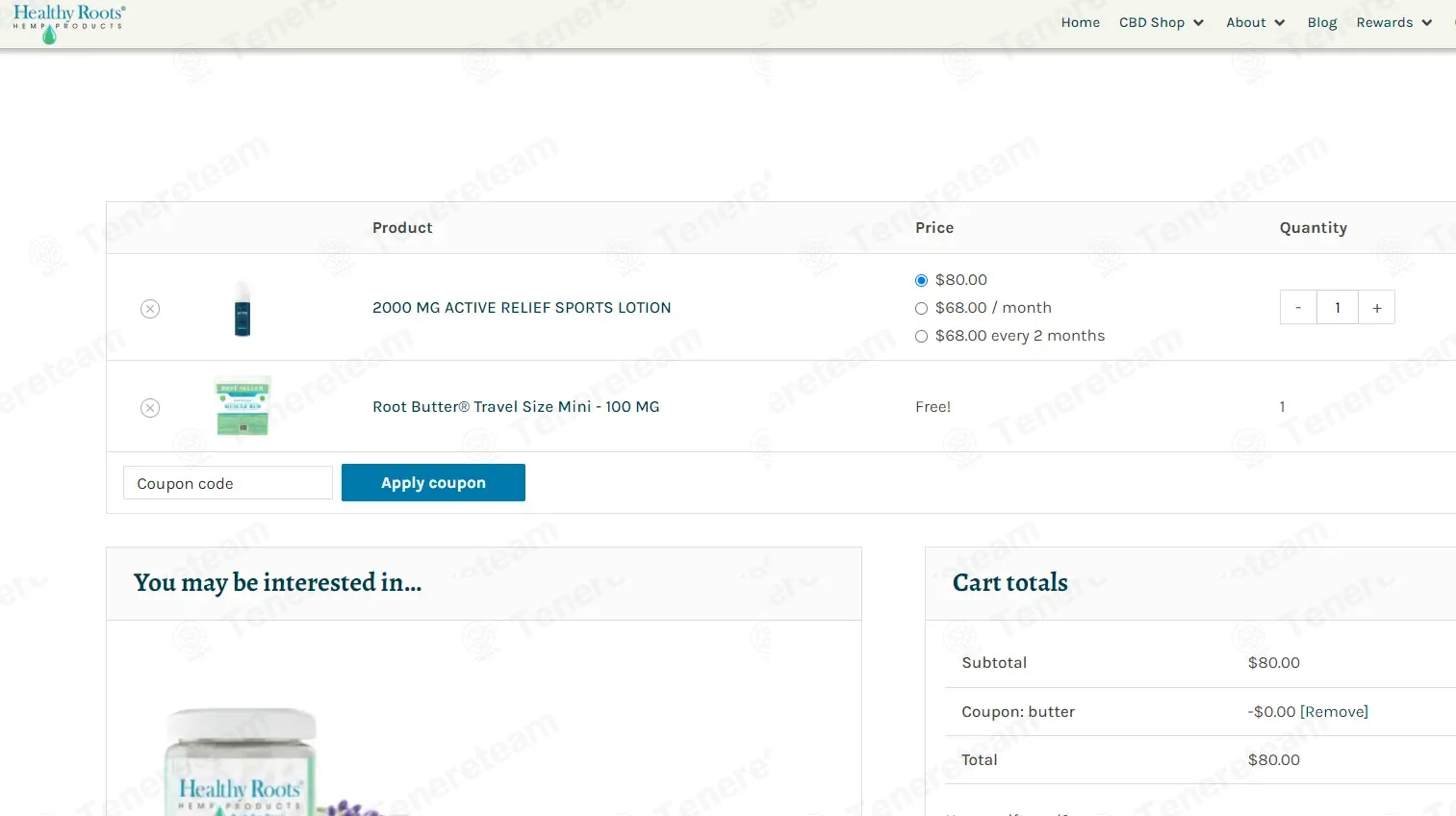Go to the Home page
This screenshot has width=1456, height=816.
[1081, 22]
